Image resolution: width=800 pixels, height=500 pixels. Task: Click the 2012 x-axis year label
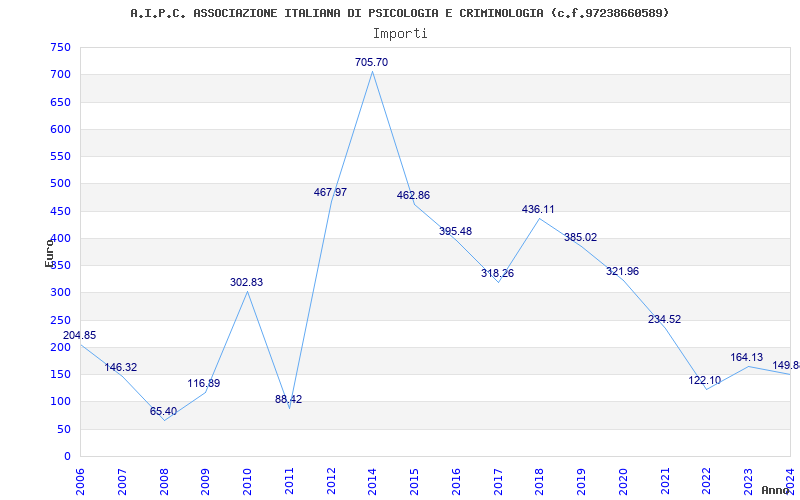331,482
